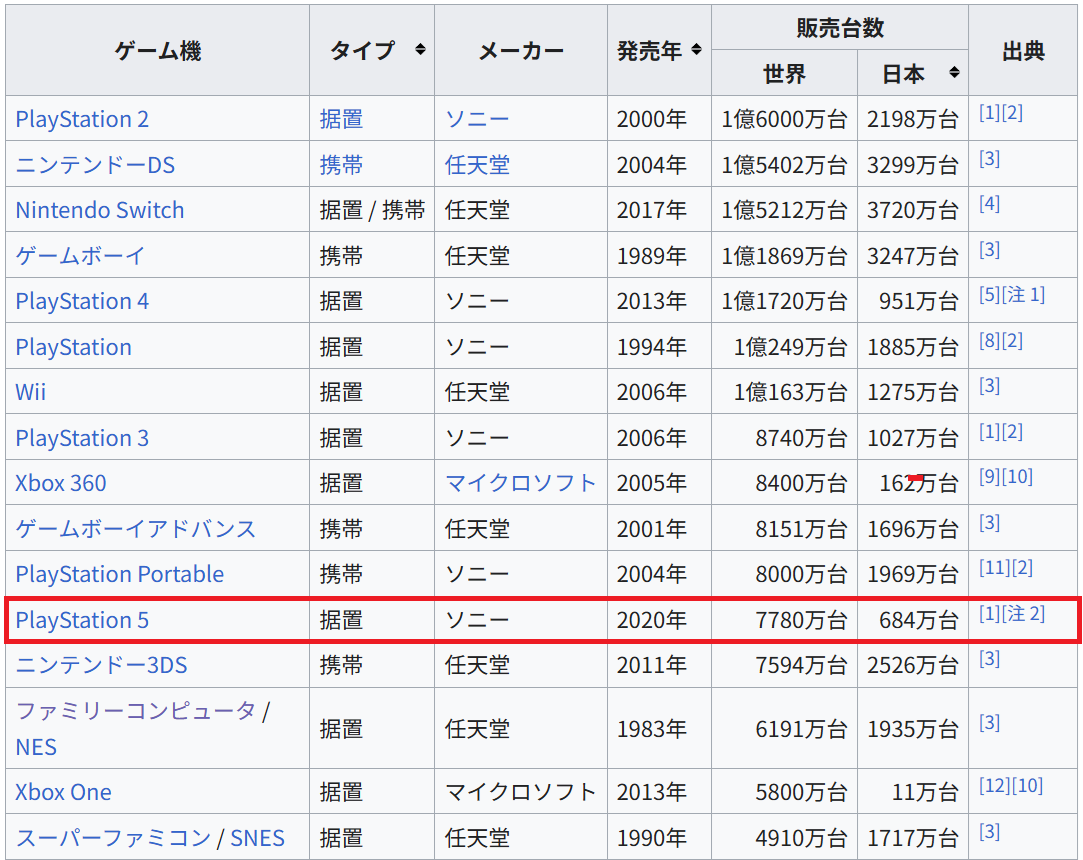The image size is (1083, 860).
Task: Select the 2526万台 Japan sales cell
Action: (x=913, y=665)
